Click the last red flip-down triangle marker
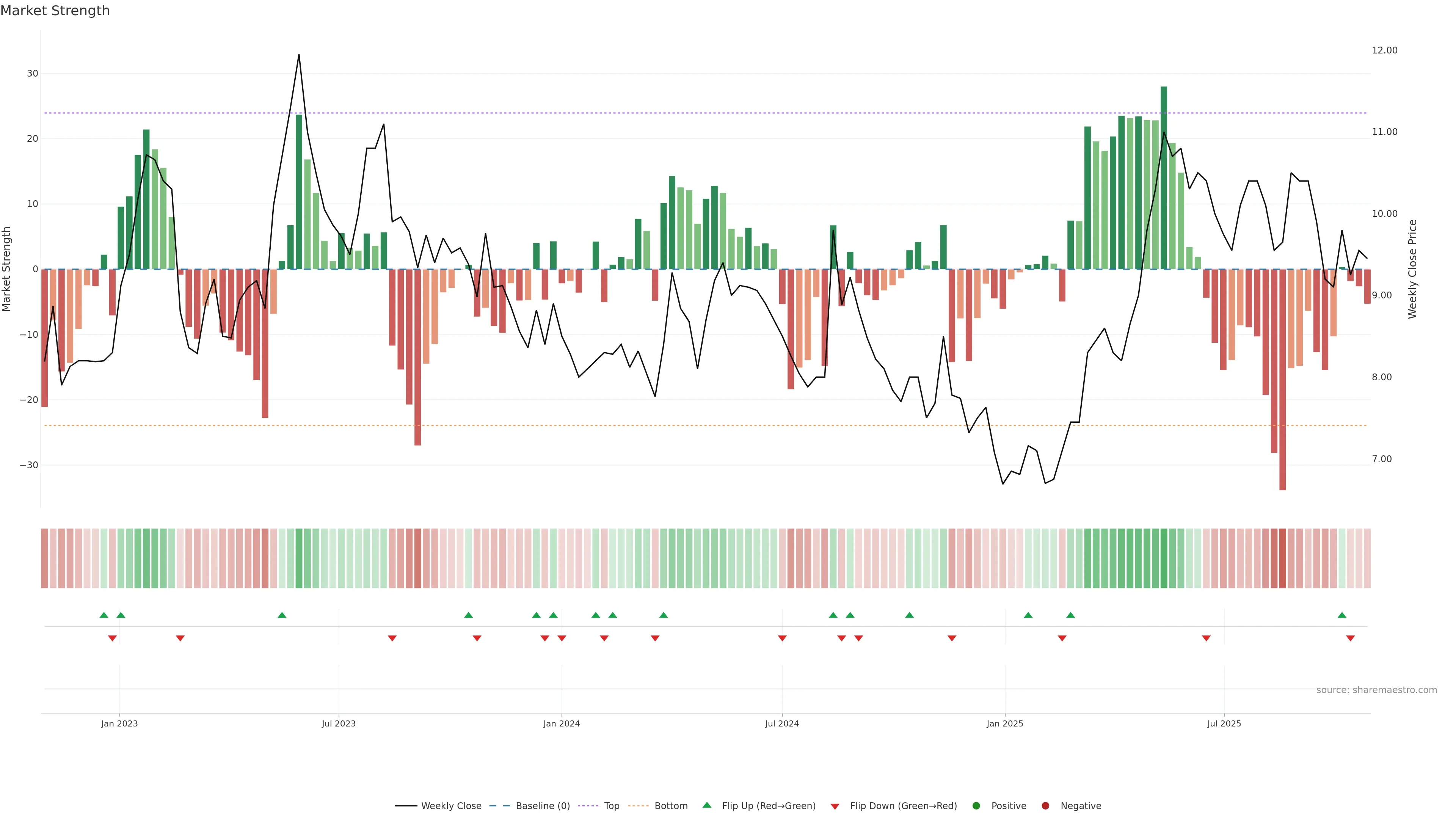The image size is (1456, 819). (x=1350, y=638)
